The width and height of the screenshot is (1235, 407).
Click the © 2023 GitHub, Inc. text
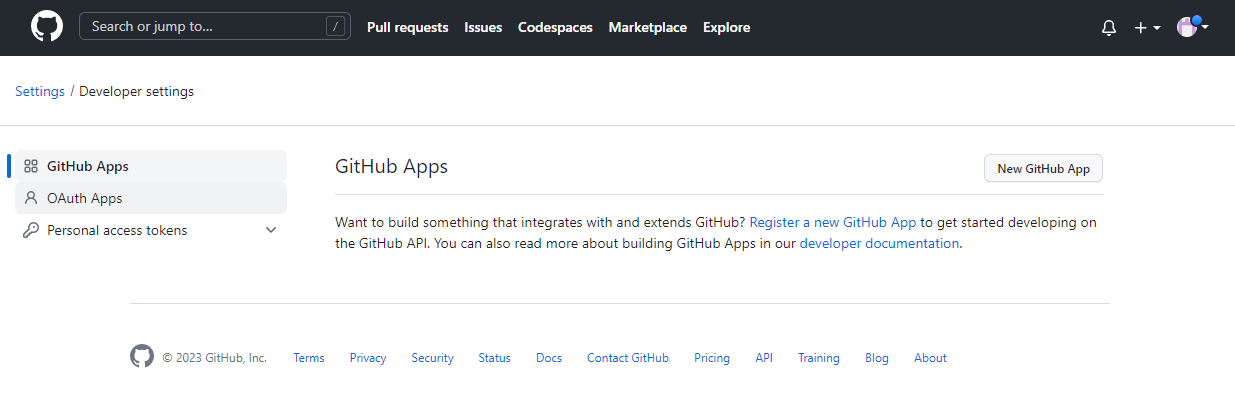coord(214,358)
